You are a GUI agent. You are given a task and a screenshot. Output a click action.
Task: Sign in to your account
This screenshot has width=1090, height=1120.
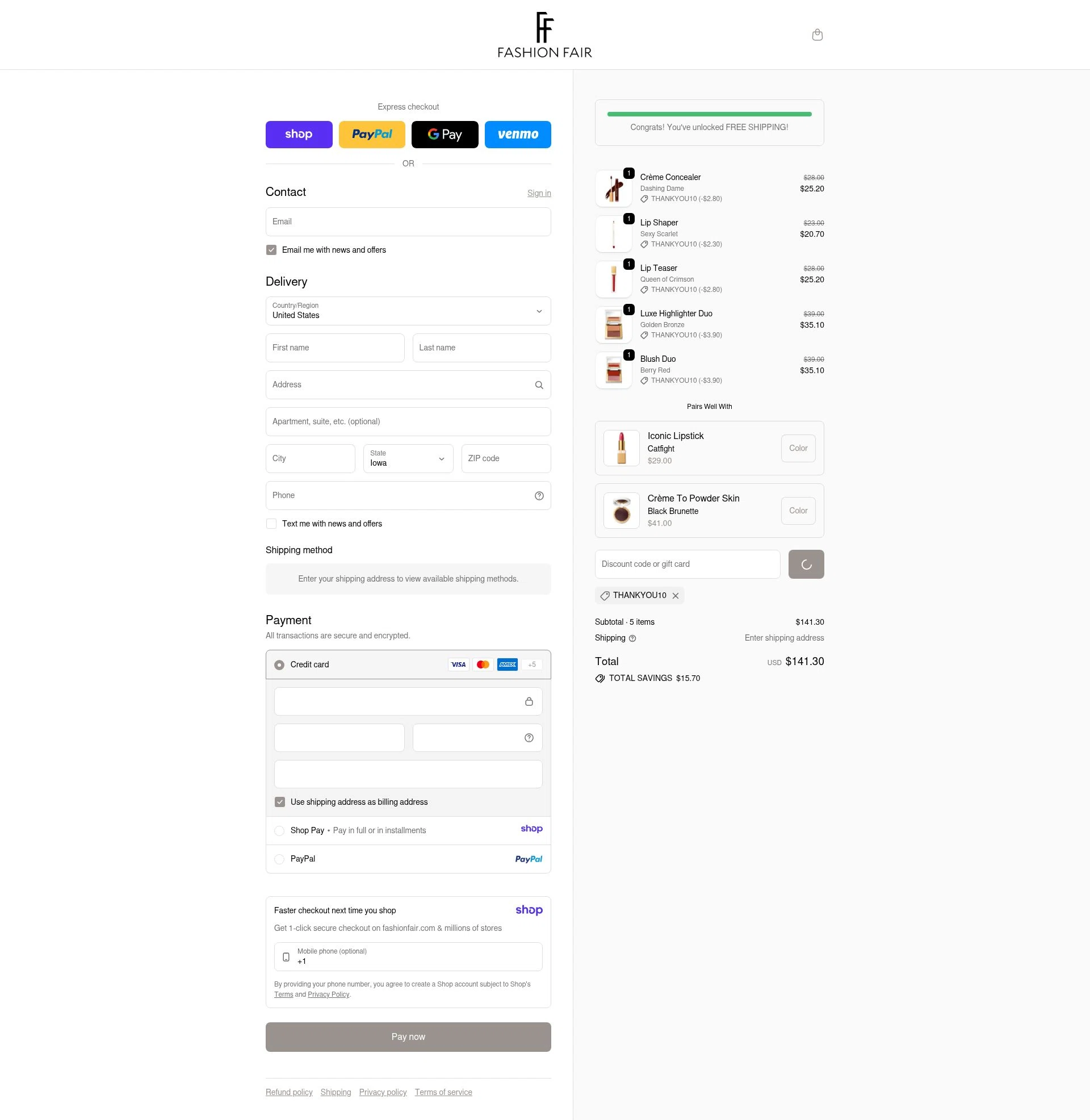pos(539,193)
